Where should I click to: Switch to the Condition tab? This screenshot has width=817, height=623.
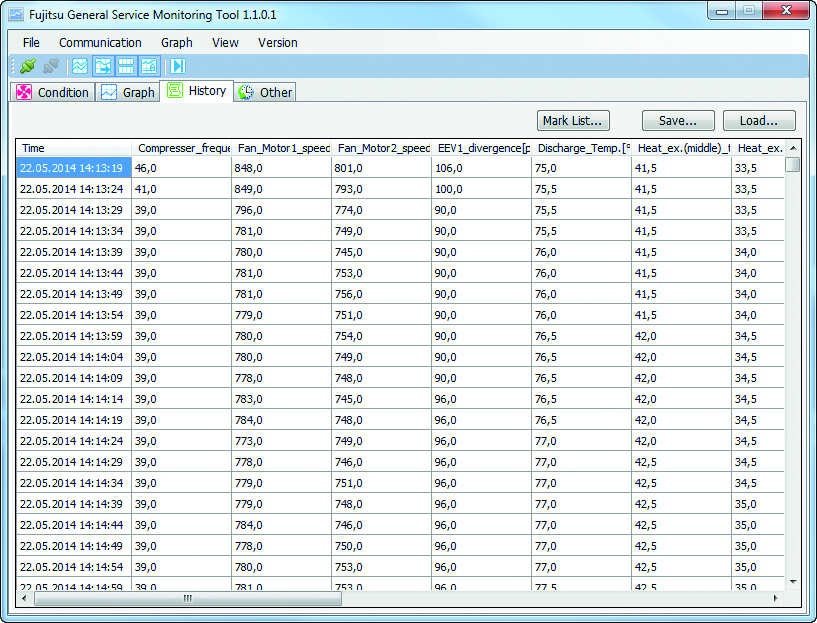click(53, 92)
